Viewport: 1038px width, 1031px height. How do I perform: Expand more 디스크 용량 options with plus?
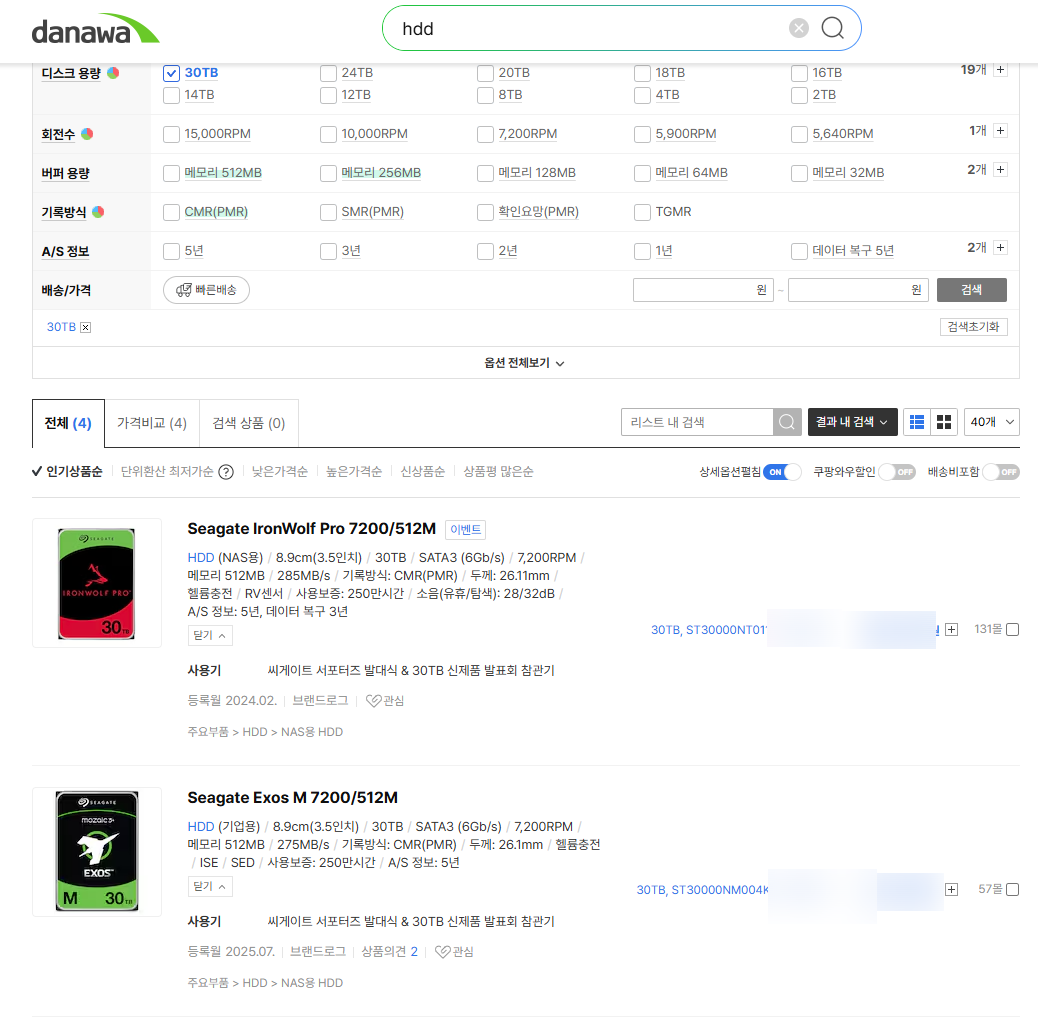1001,70
